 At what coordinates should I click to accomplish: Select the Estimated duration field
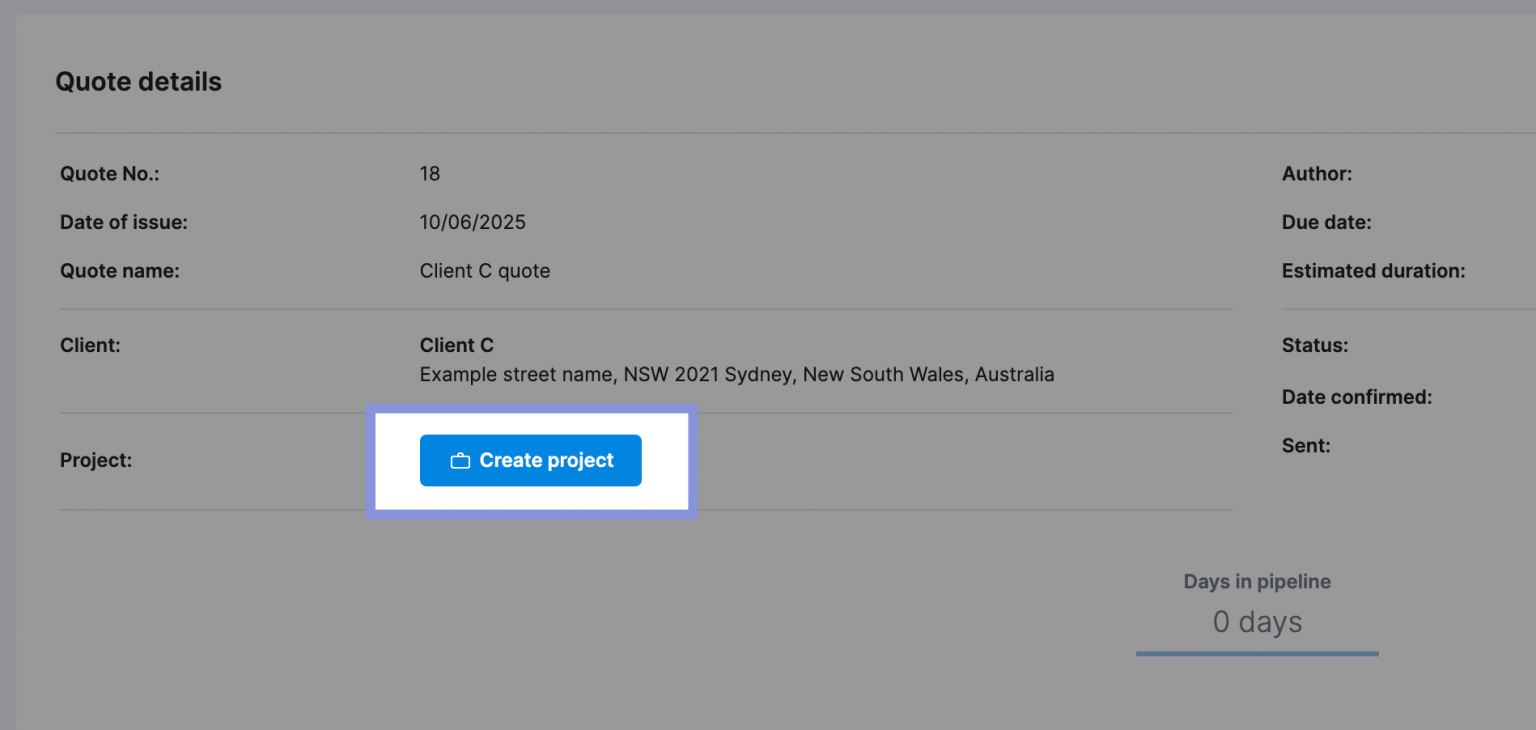(1373, 270)
